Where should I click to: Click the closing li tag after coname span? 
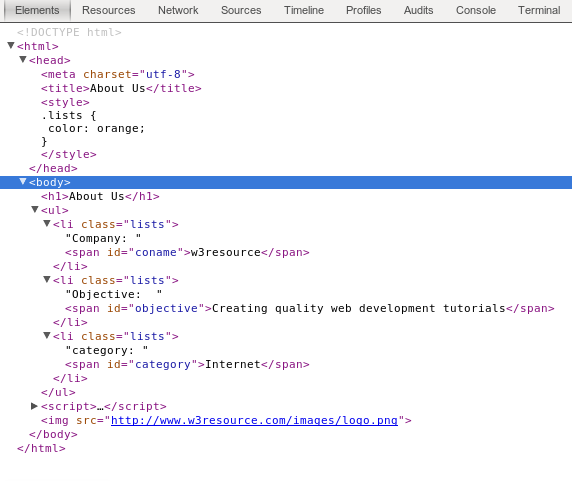click(70, 266)
